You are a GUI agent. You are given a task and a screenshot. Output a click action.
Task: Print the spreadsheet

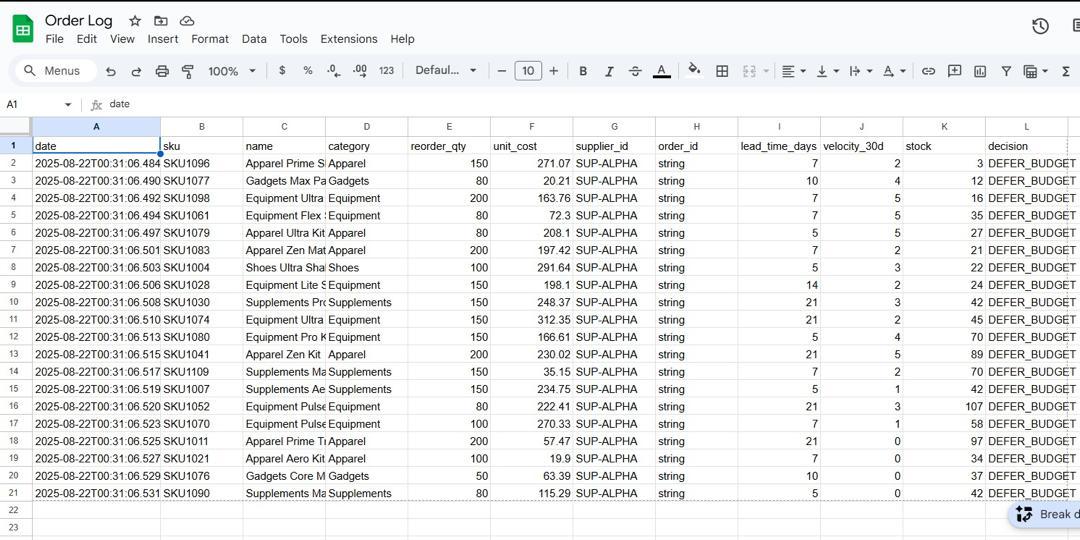162,71
